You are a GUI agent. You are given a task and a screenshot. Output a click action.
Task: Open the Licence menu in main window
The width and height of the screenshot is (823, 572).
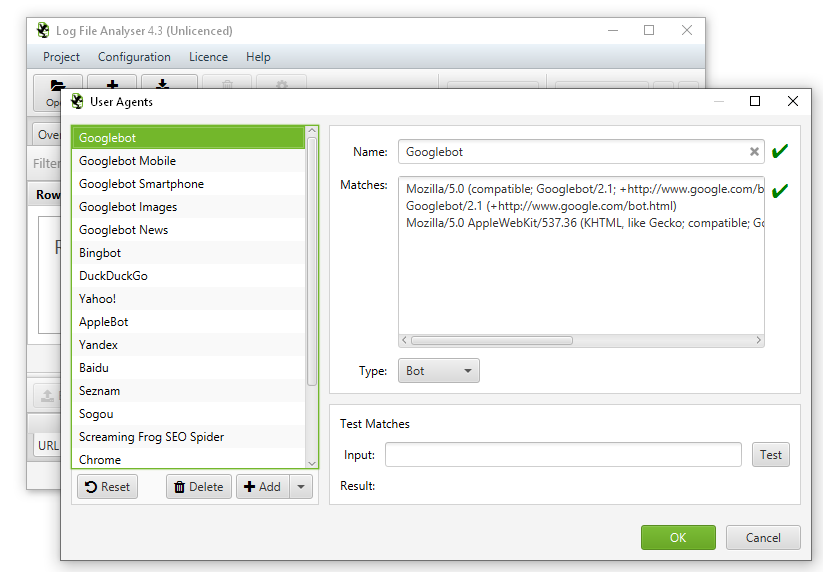(x=208, y=57)
